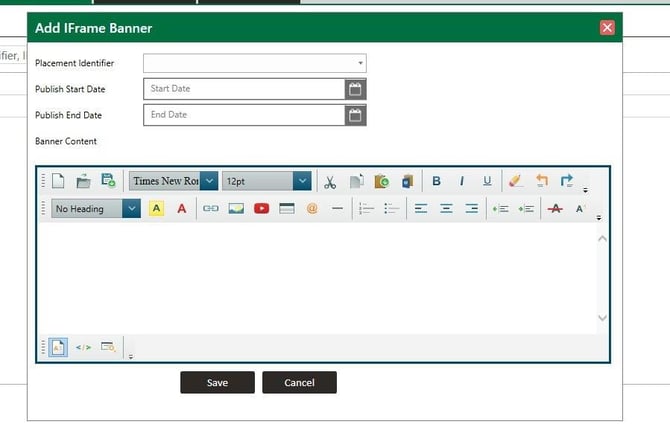Click the Cut scissors icon
Viewport: 670px width, 433px height.
pyautogui.click(x=330, y=181)
